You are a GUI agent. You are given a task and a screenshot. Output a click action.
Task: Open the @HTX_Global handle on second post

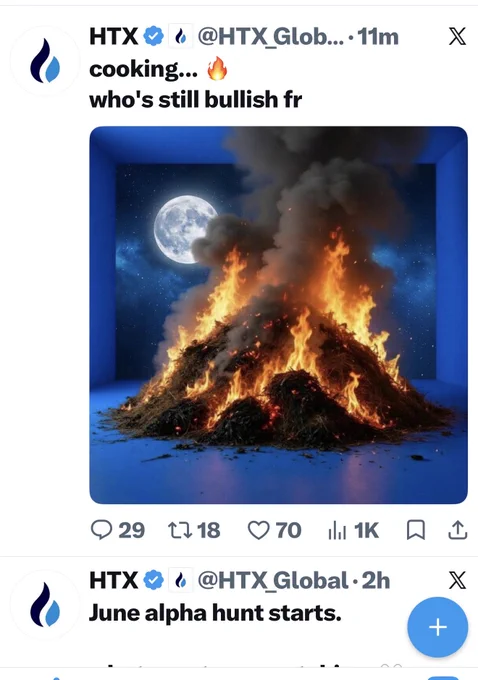(273, 580)
